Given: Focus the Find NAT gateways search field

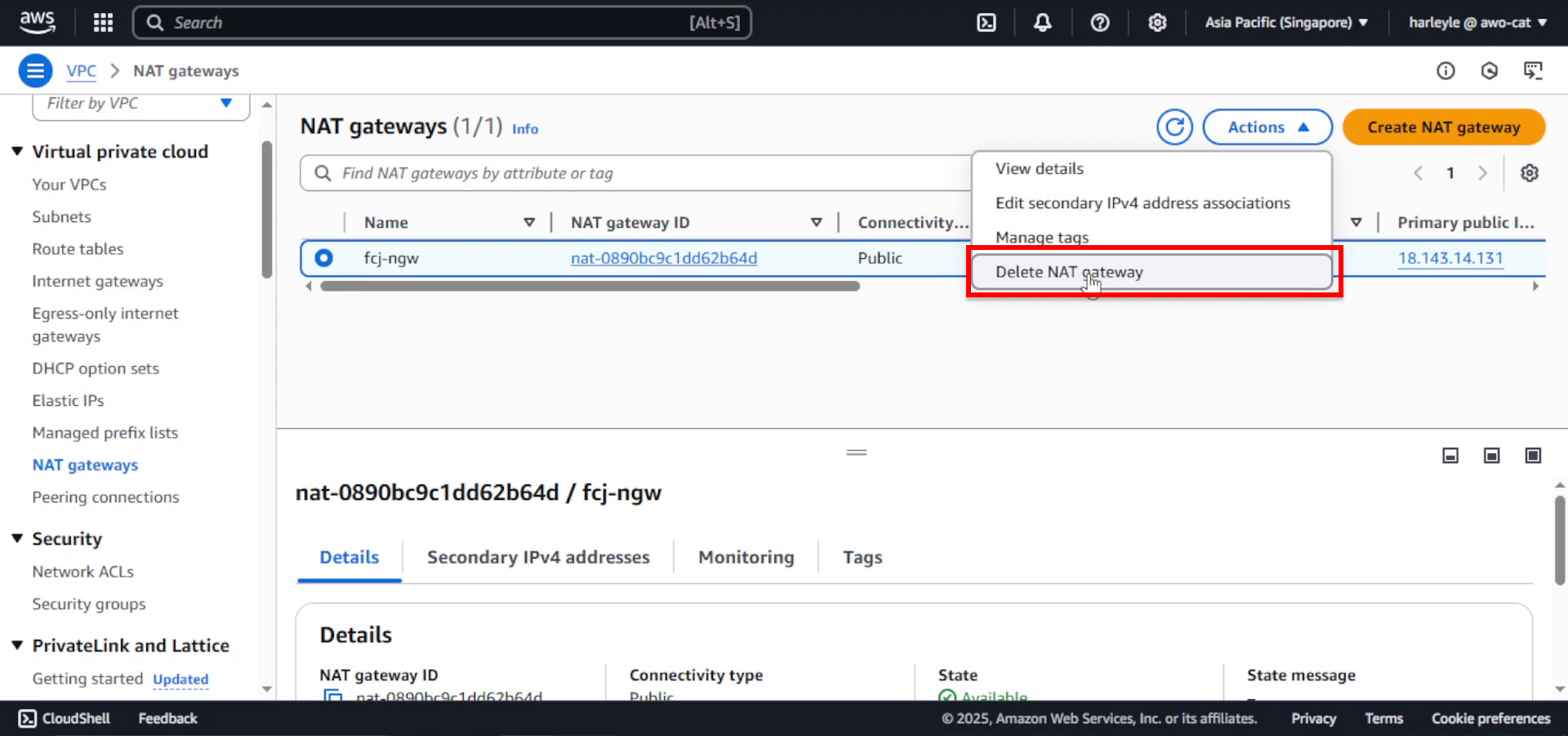Looking at the screenshot, I should 635,173.
